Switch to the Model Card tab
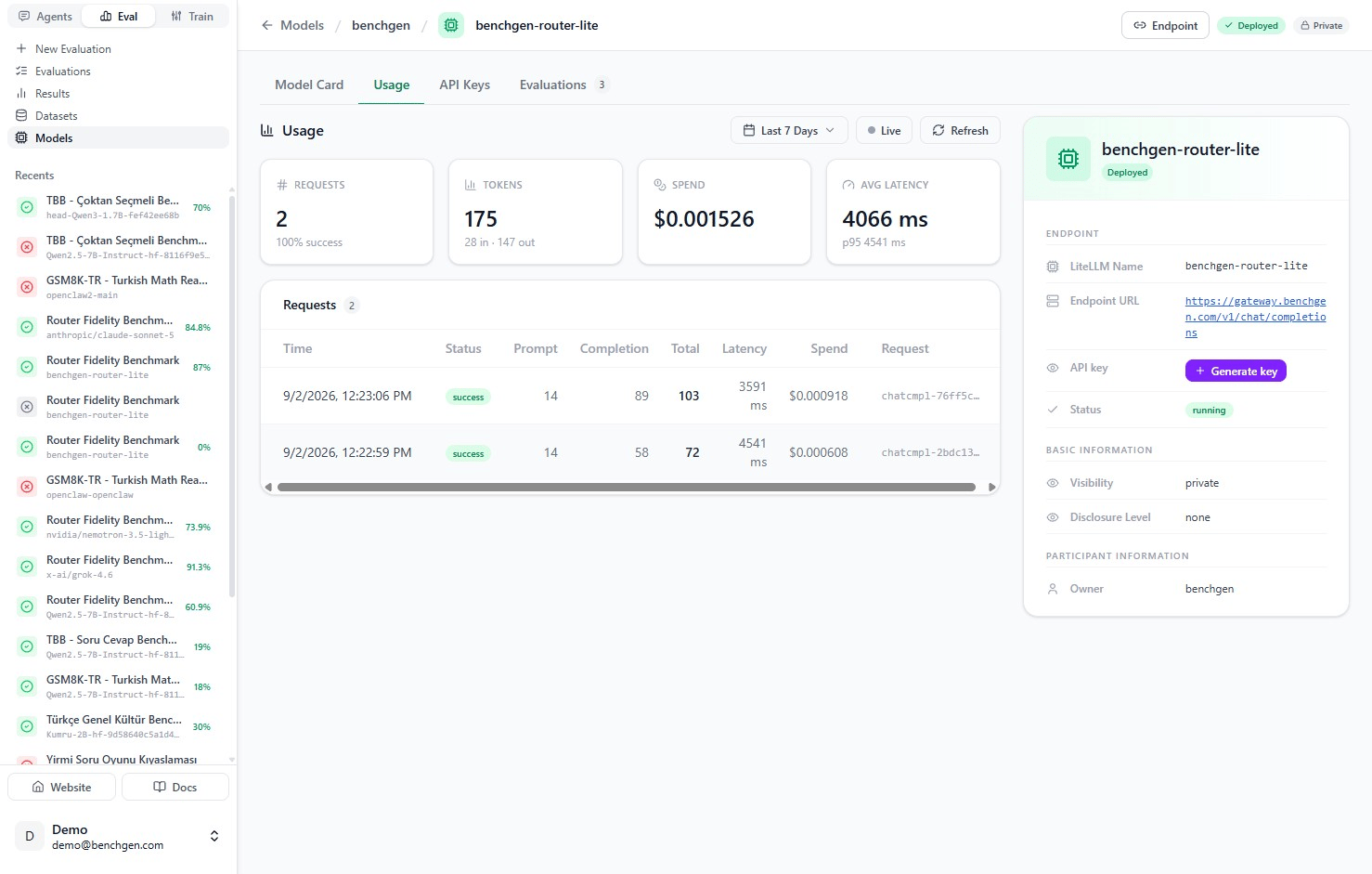Viewport: 1372px width, 874px height. 309,85
